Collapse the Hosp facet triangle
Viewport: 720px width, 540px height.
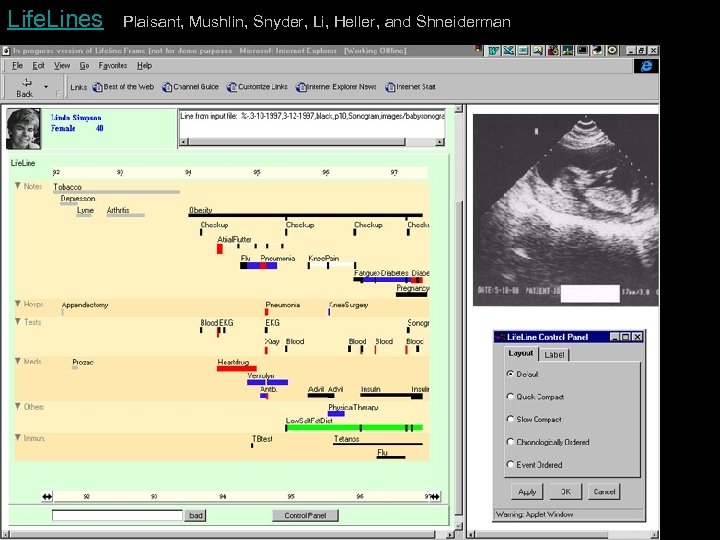pyautogui.click(x=17, y=304)
